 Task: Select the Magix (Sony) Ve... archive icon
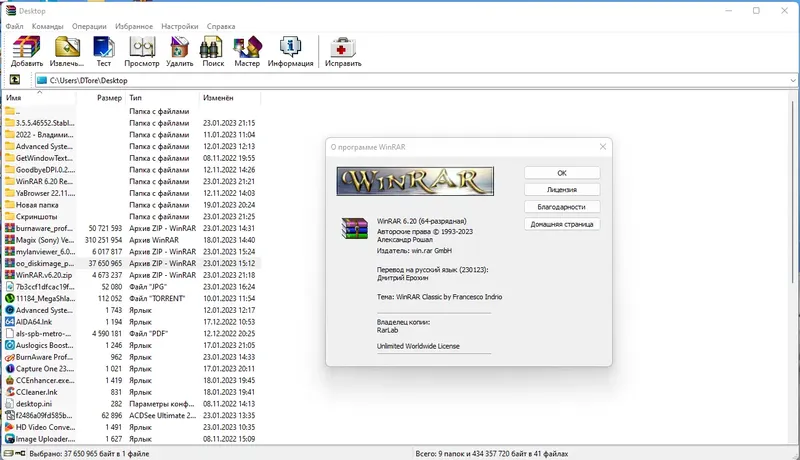point(10,240)
